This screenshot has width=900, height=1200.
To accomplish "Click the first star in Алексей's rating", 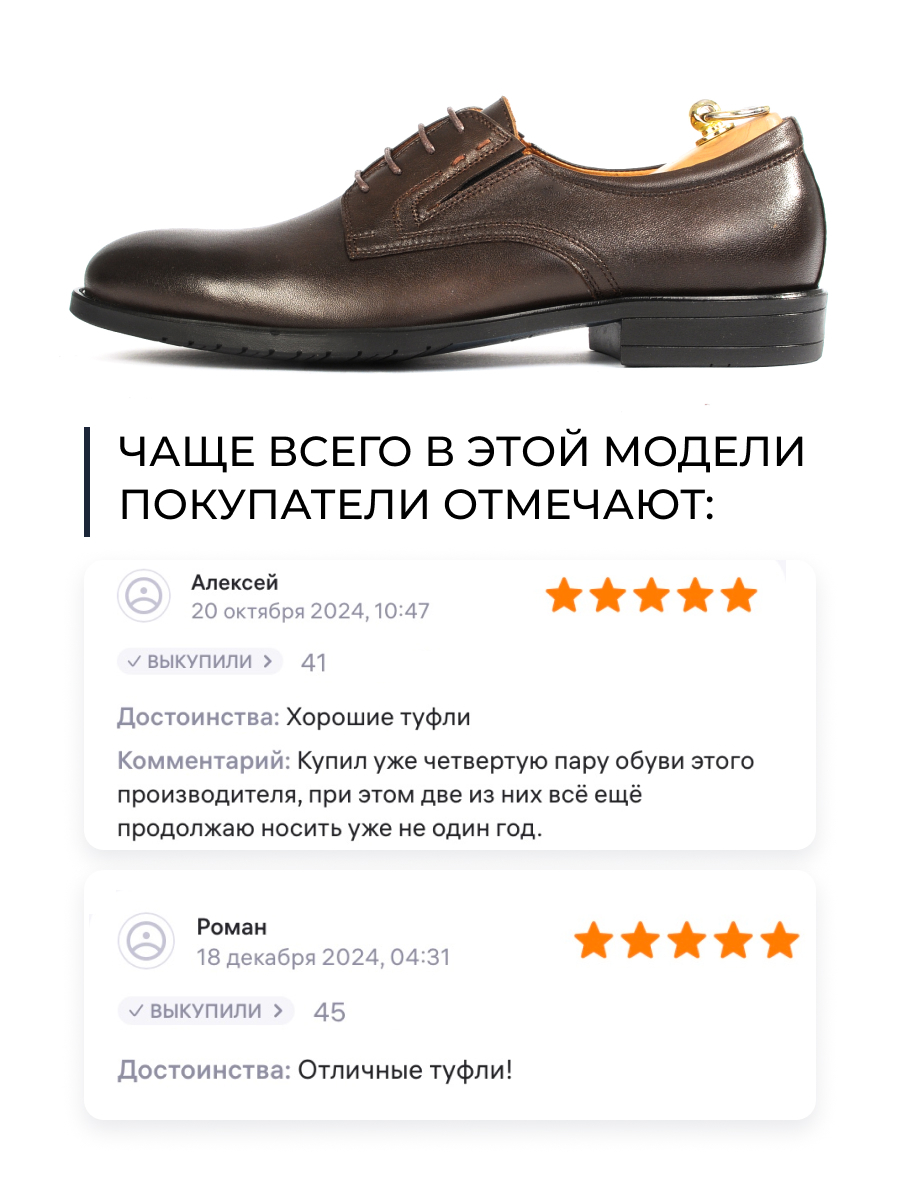I will 564,596.
